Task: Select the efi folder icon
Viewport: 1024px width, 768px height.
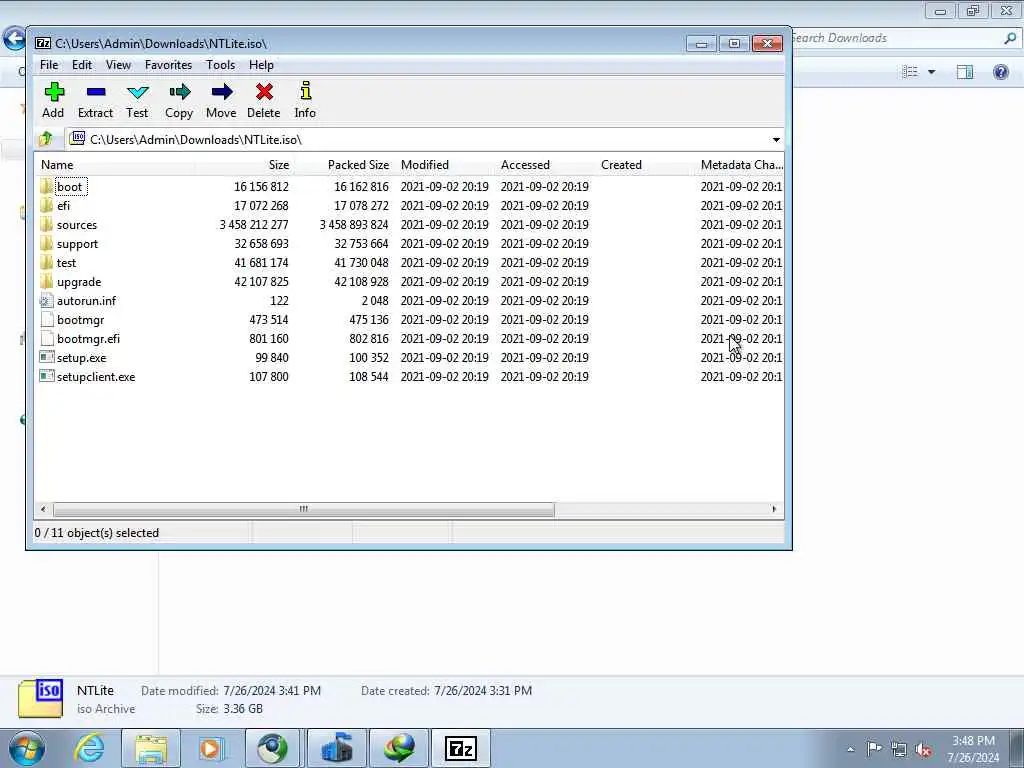Action: (x=46, y=206)
